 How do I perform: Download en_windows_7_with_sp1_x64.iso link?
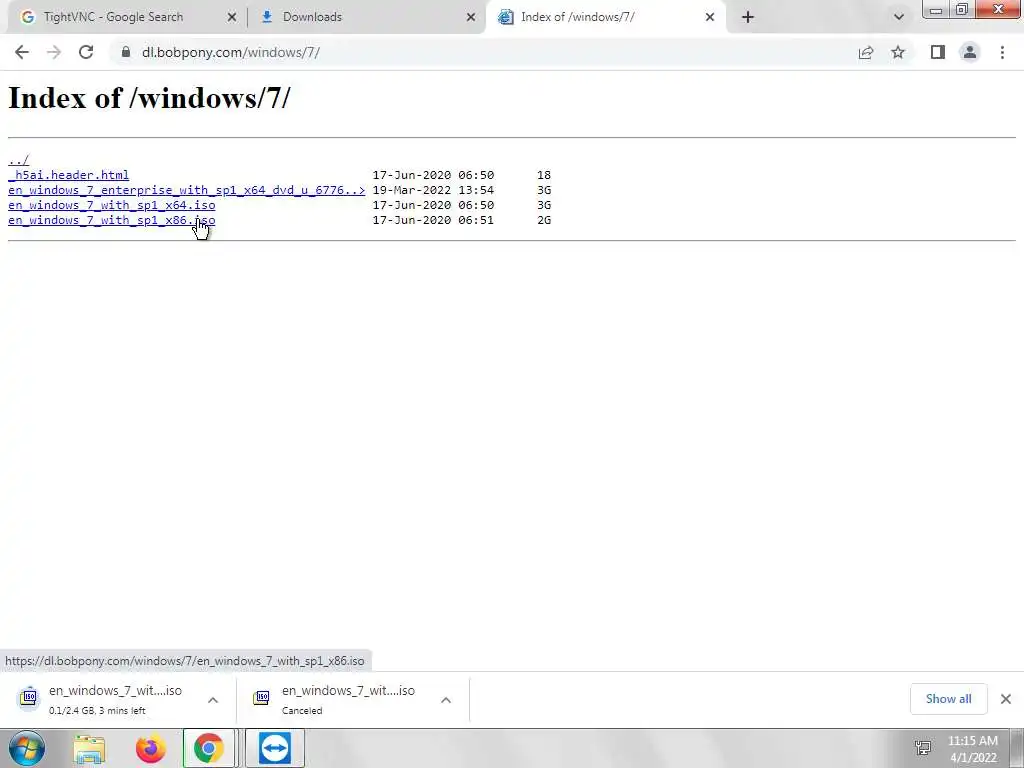click(x=112, y=205)
